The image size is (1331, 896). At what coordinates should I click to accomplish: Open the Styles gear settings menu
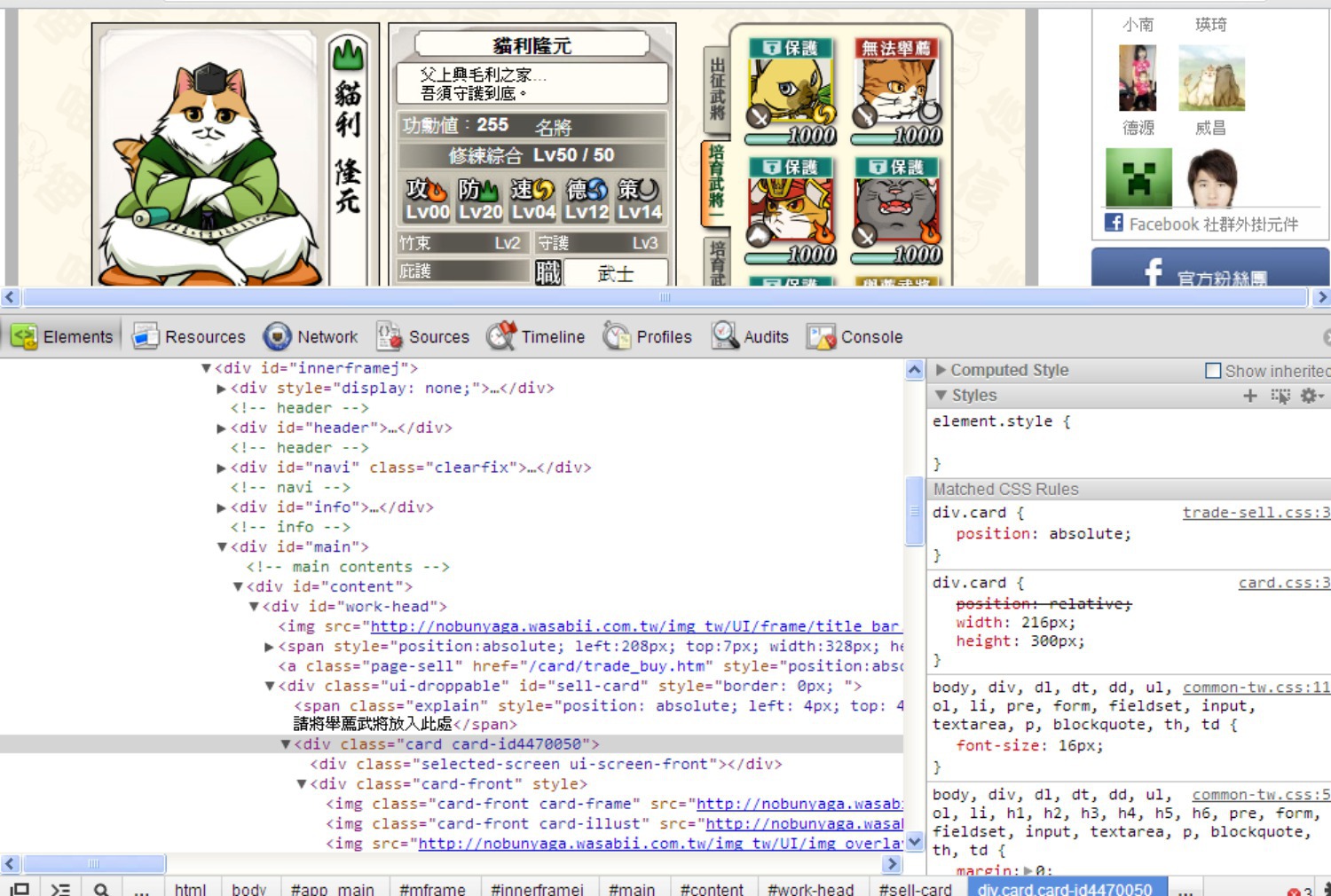pos(1310,396)
